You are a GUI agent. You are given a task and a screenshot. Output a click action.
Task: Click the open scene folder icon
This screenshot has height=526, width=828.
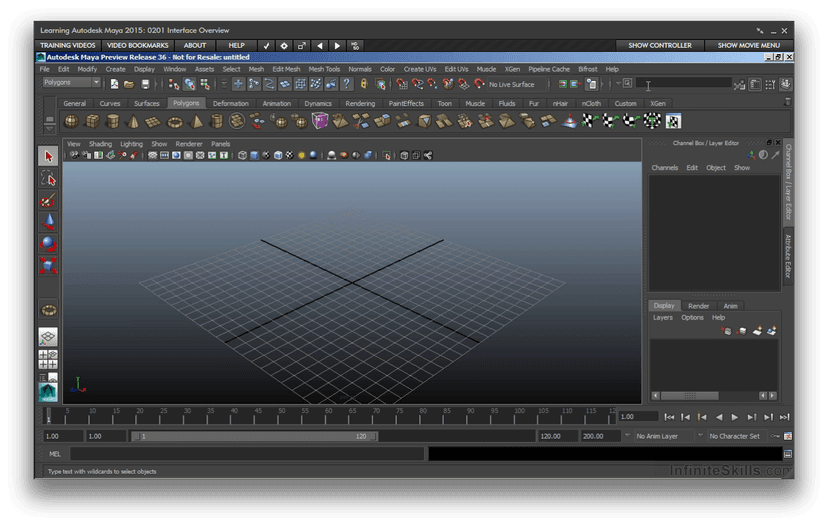[129, 84]
